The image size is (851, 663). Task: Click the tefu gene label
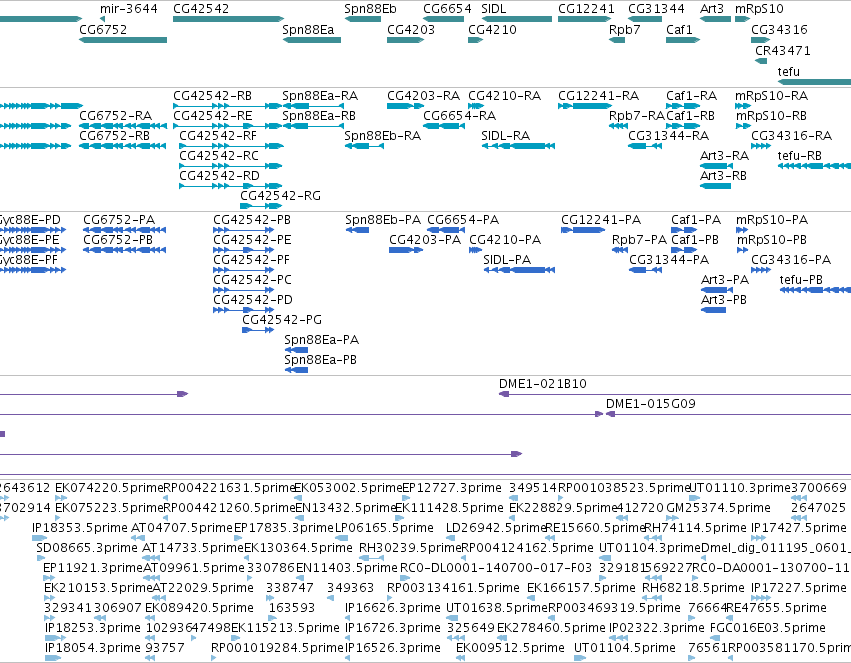click(789, 72)
